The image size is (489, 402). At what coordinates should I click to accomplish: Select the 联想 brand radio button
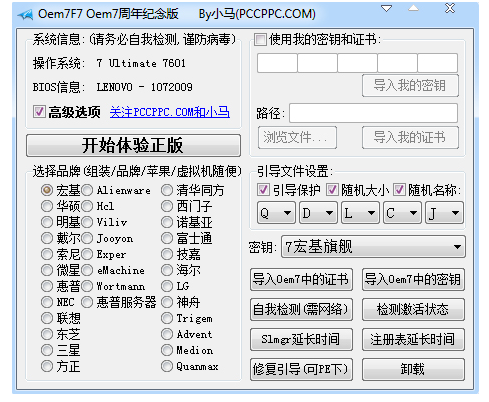tap(47, 318)
